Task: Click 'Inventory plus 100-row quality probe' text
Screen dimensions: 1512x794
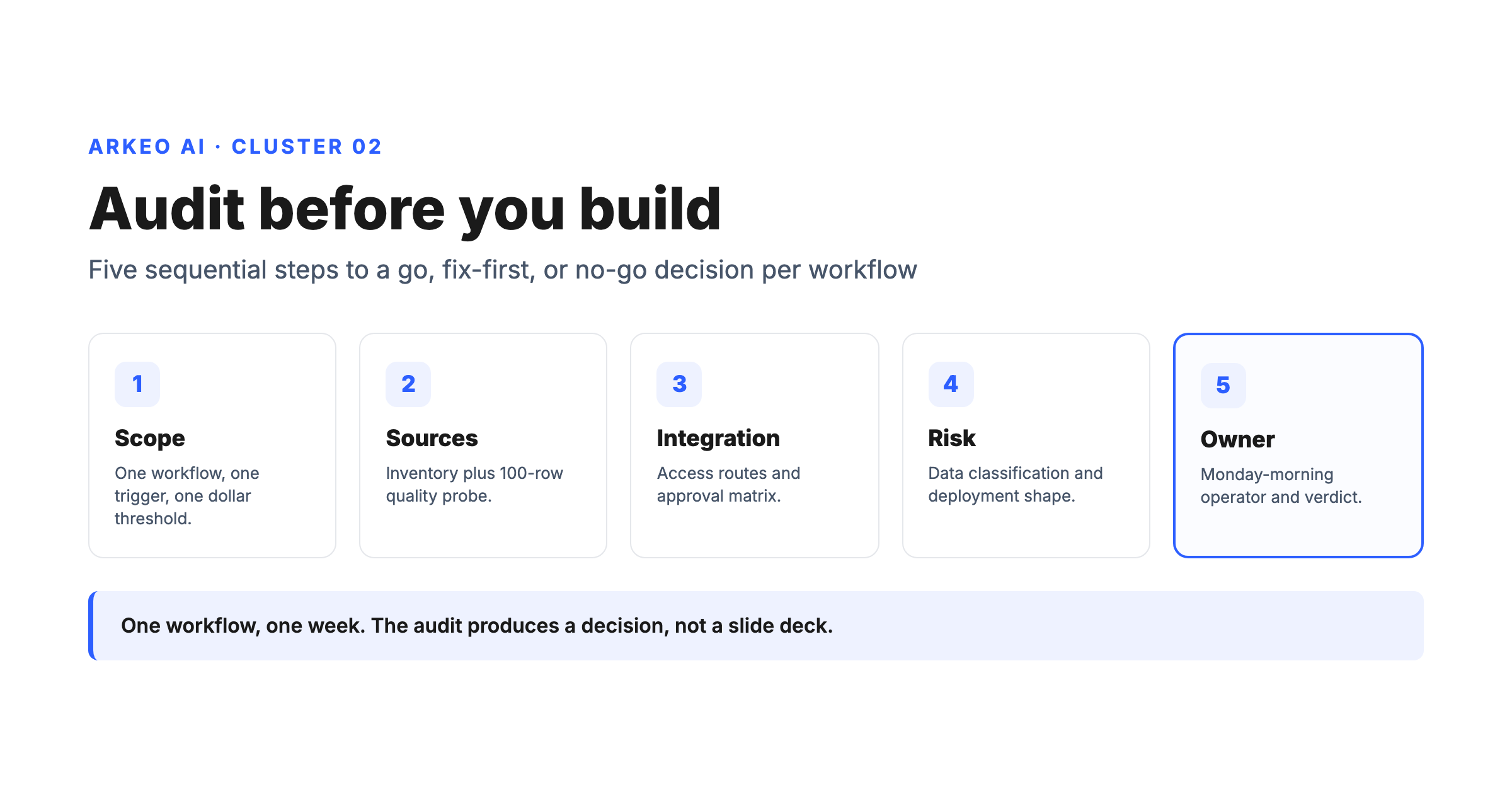Action: 474,485
